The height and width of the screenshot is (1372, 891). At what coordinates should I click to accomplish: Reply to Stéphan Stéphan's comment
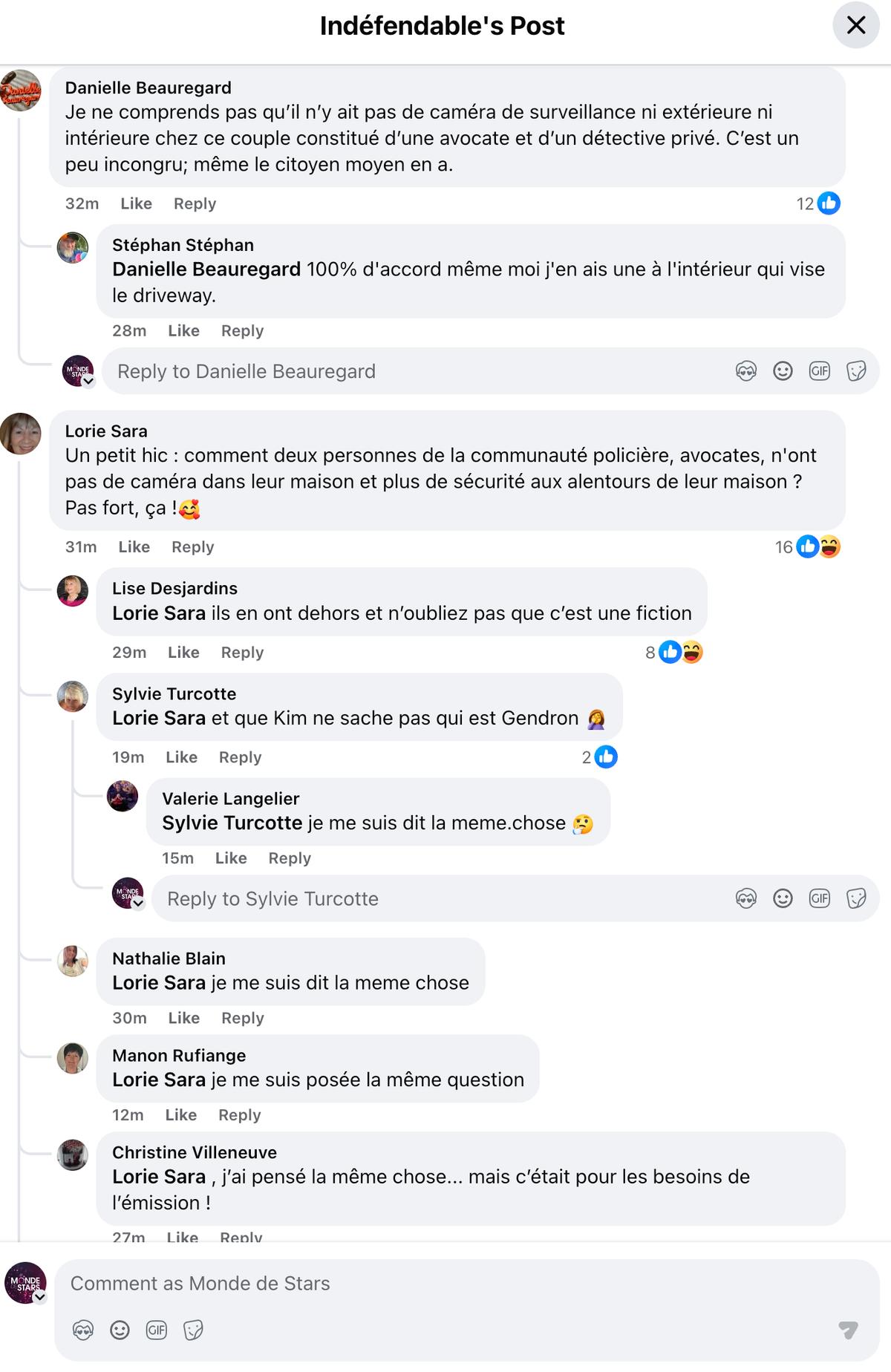(x=241, y=331)
